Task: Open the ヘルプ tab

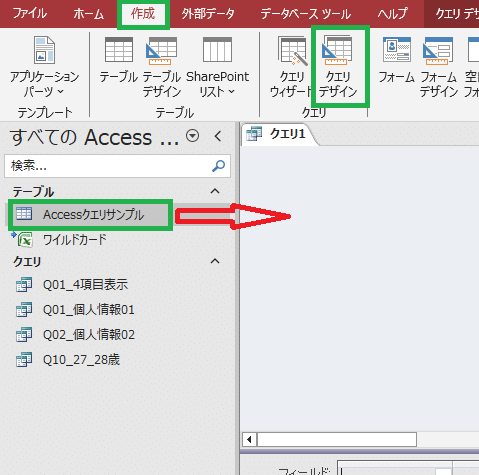Action: pos(392,14)
